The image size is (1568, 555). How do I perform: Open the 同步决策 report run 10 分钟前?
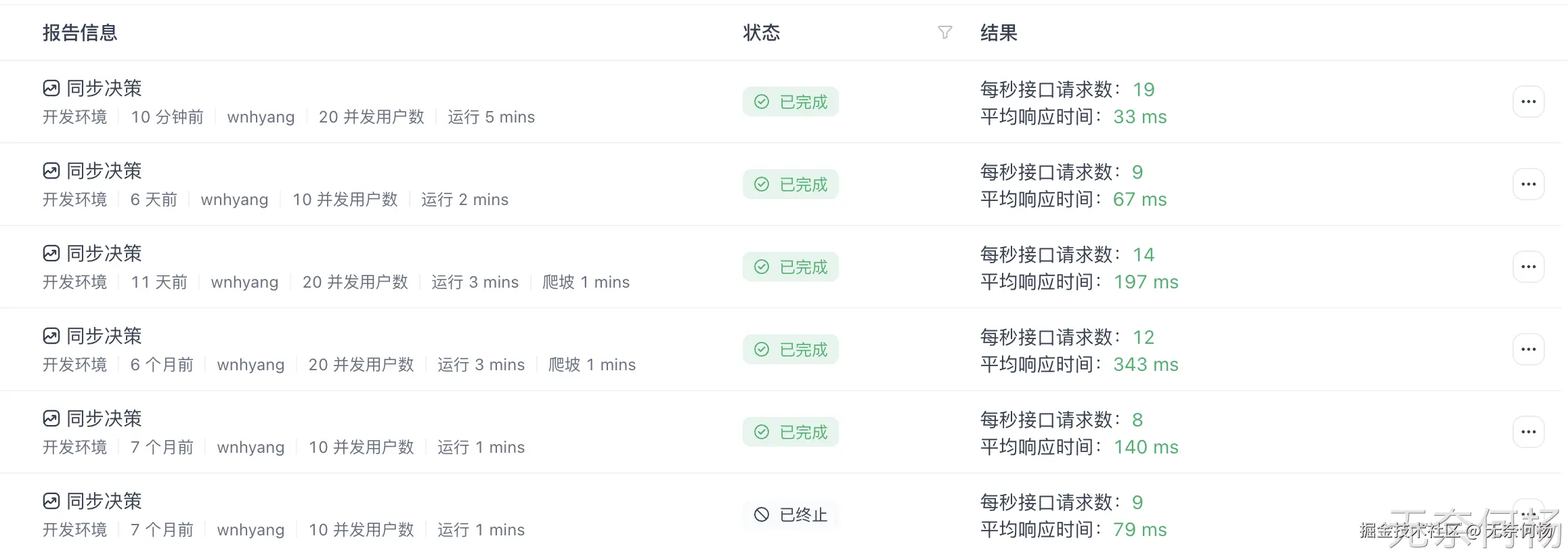pyautogui.click(x=104, y=88)
